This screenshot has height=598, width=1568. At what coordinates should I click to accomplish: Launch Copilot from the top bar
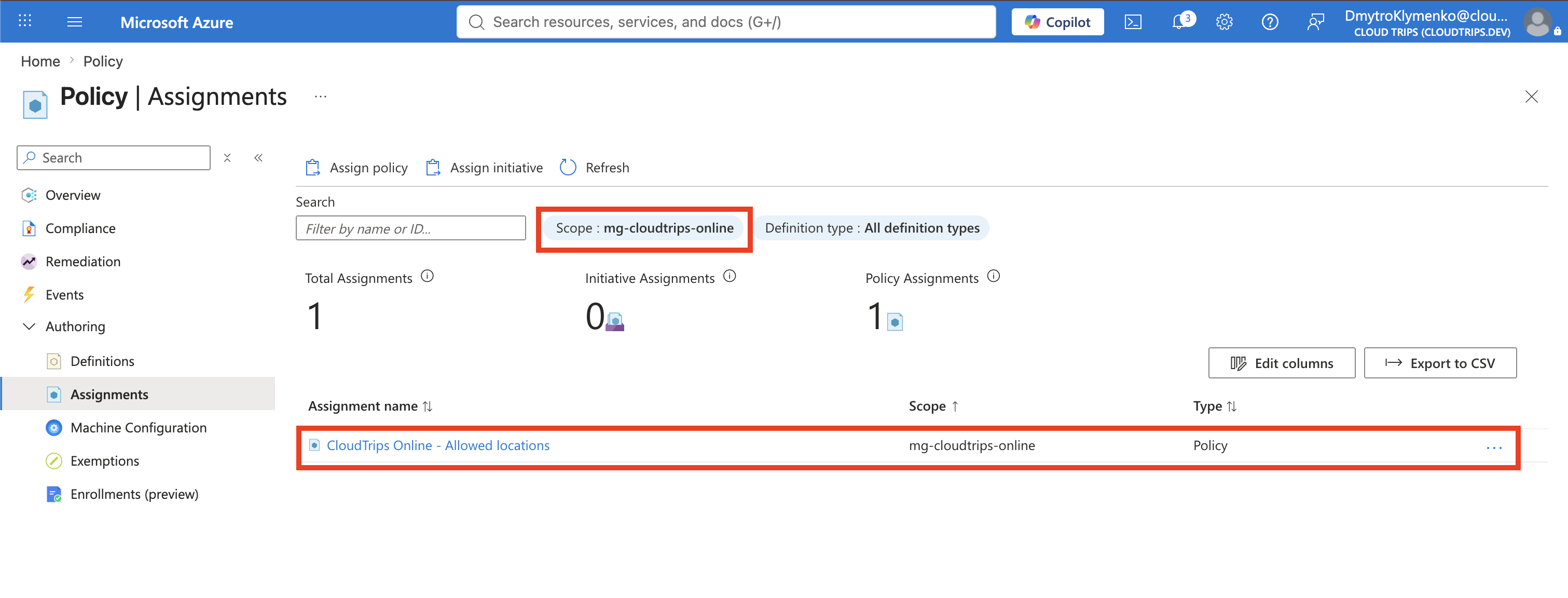(x=1057, y=22)
